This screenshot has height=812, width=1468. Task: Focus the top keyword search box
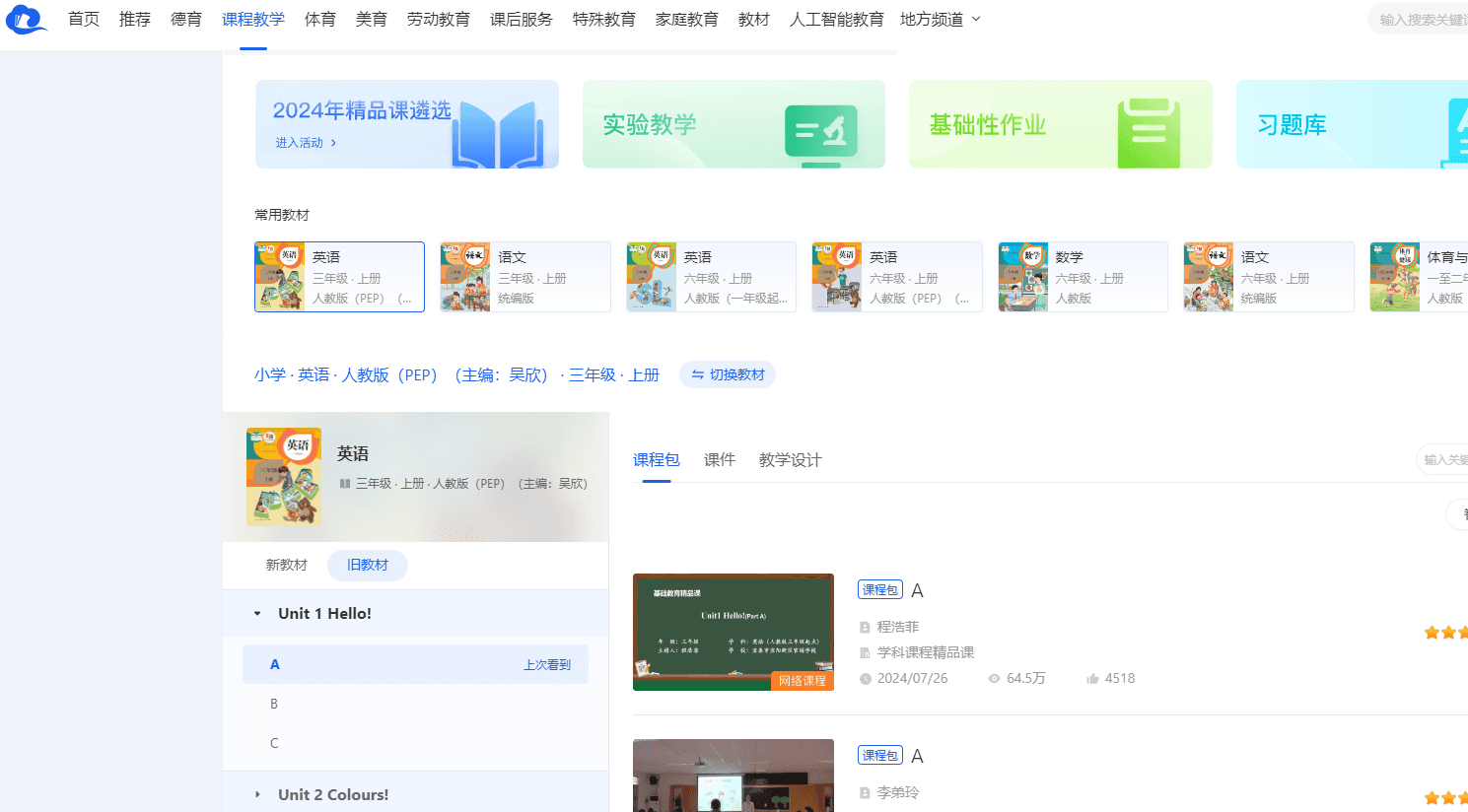[x=1419, y=20]
